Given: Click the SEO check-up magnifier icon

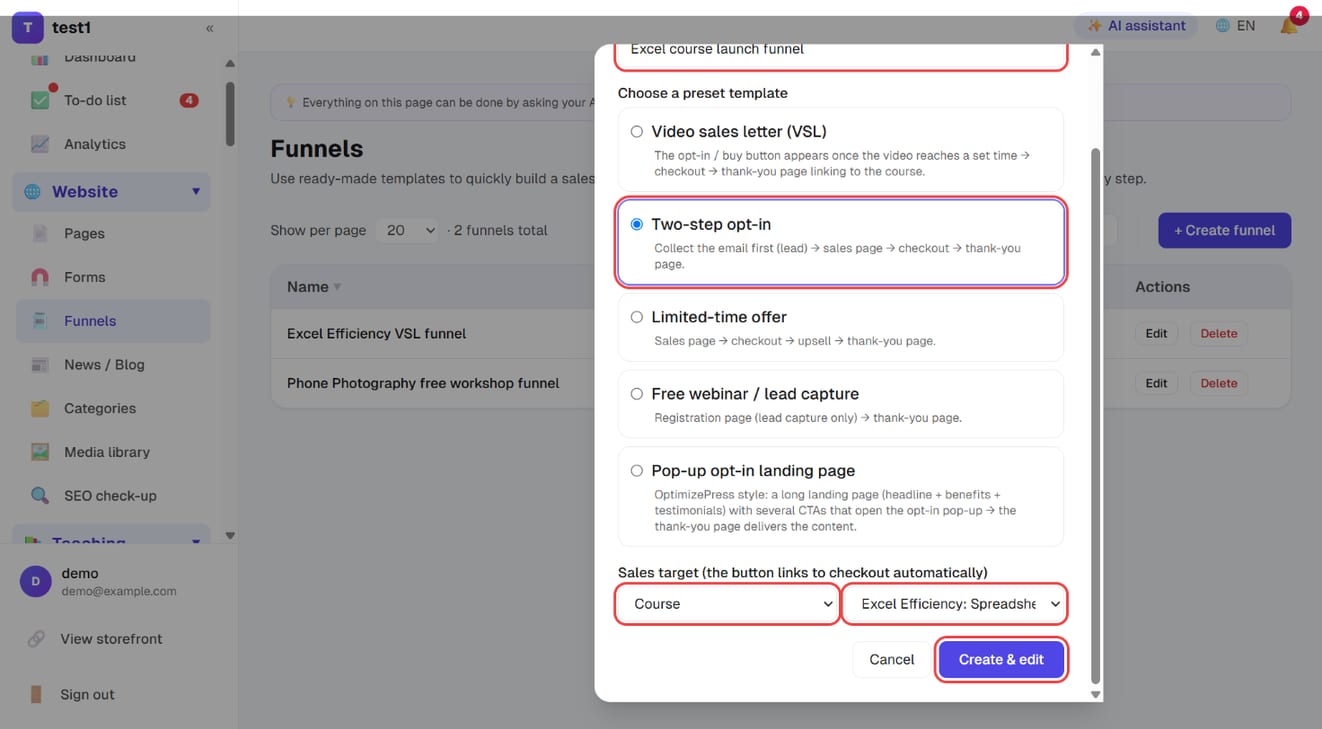Looking at the screenshot, I should [x=40, y=496].
